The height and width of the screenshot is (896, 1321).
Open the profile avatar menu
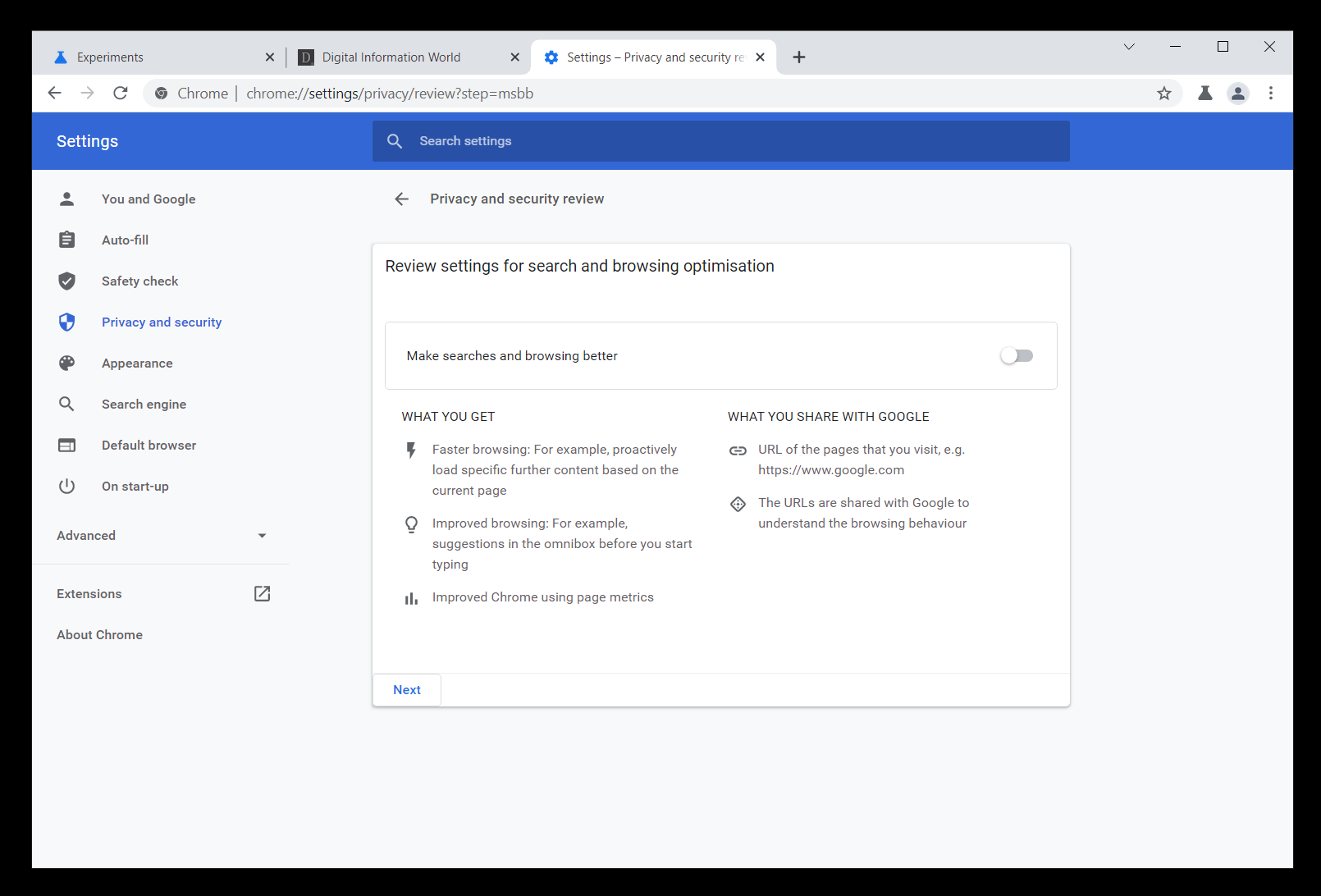pyautogui.click(x=1237, y=94)
